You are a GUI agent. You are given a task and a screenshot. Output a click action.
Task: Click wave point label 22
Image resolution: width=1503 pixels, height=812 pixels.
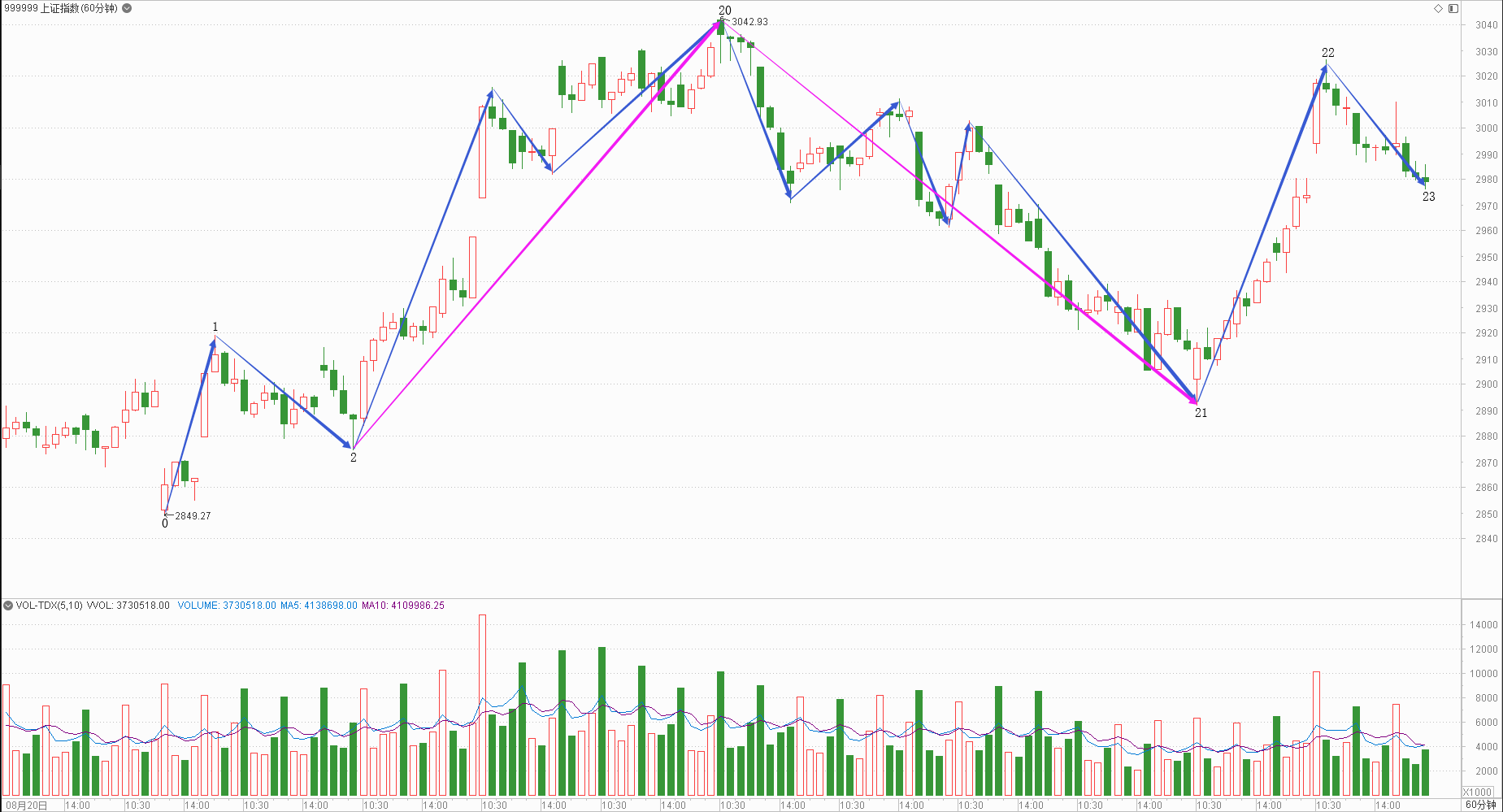click(x=1328, y=53)
